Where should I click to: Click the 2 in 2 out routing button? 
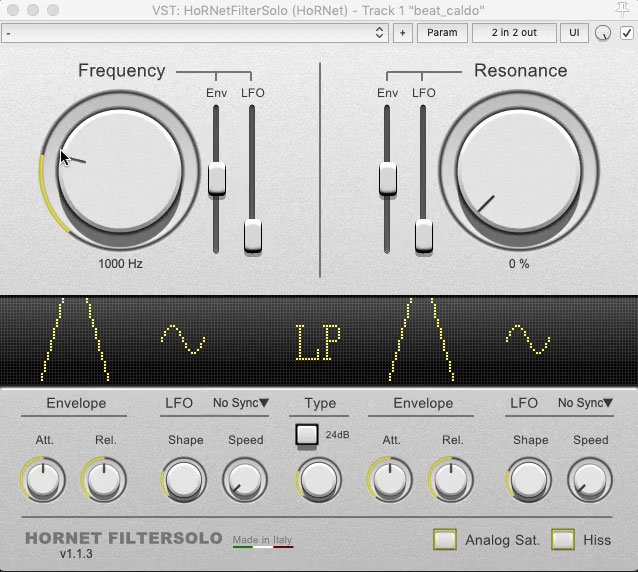[514, 33]
